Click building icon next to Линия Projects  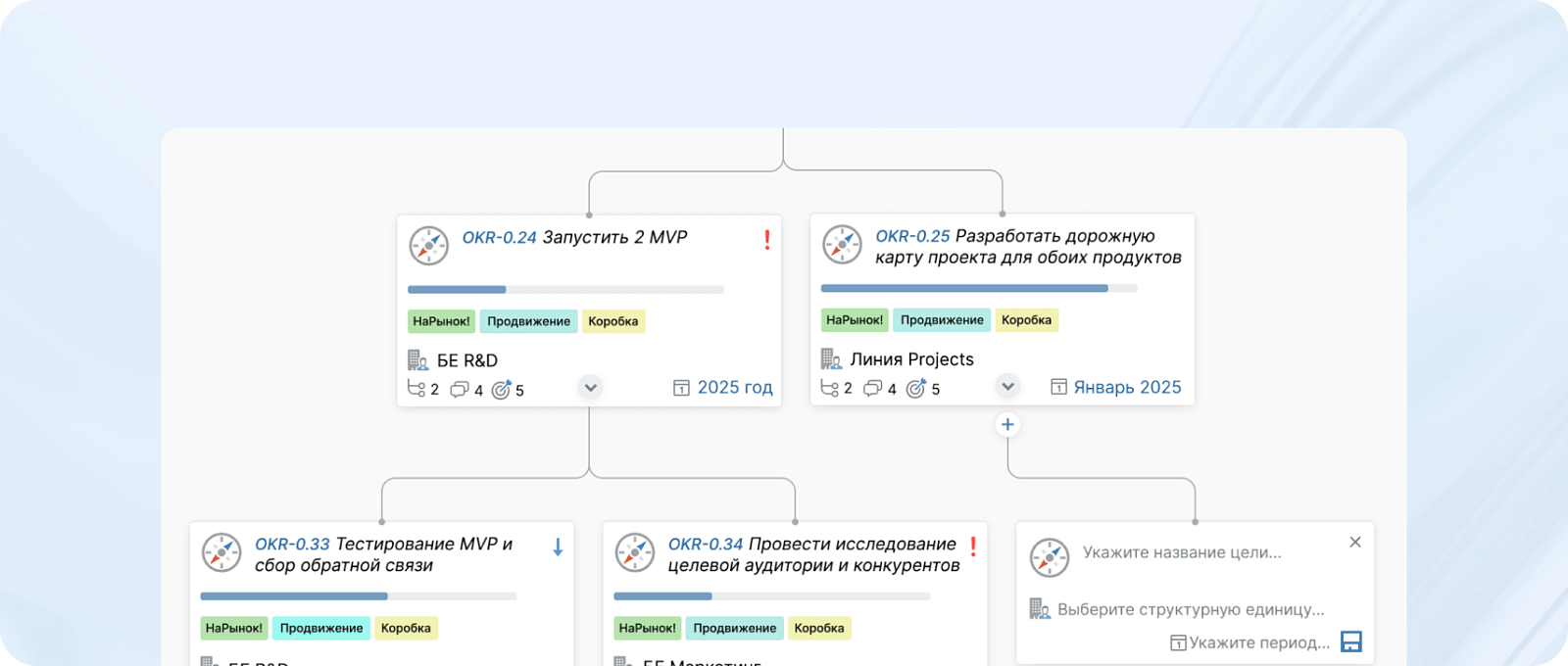831,359
